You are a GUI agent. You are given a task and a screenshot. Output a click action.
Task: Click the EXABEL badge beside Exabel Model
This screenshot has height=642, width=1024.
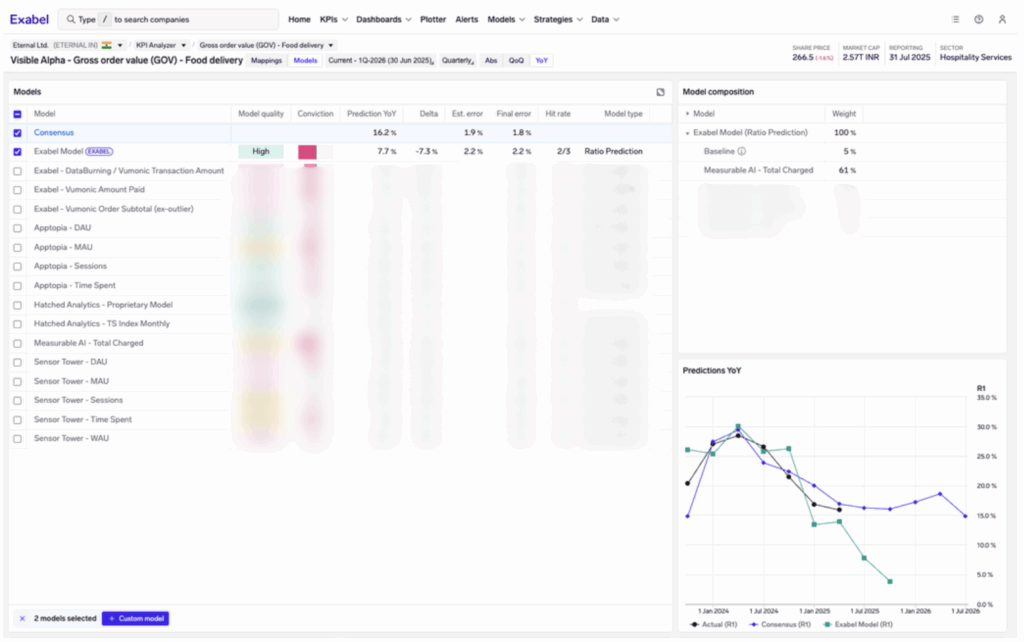(x=99, y=152)
